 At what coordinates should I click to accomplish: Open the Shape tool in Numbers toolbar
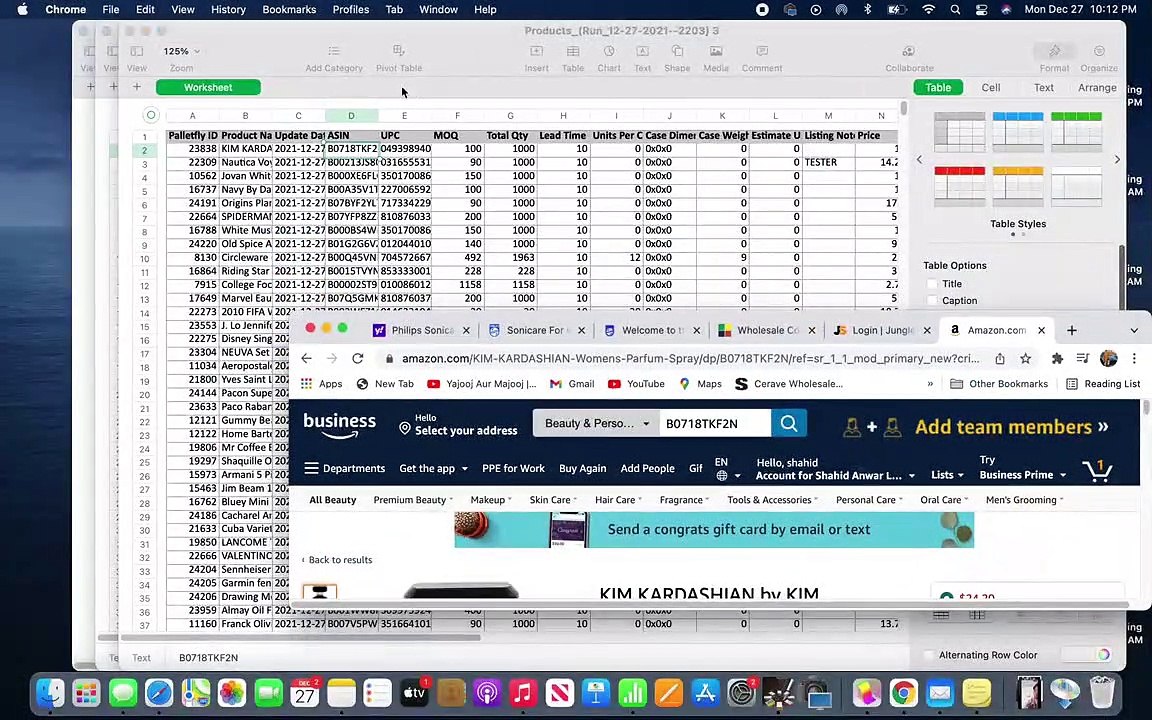pyautogui.click(x=677, y=51)
